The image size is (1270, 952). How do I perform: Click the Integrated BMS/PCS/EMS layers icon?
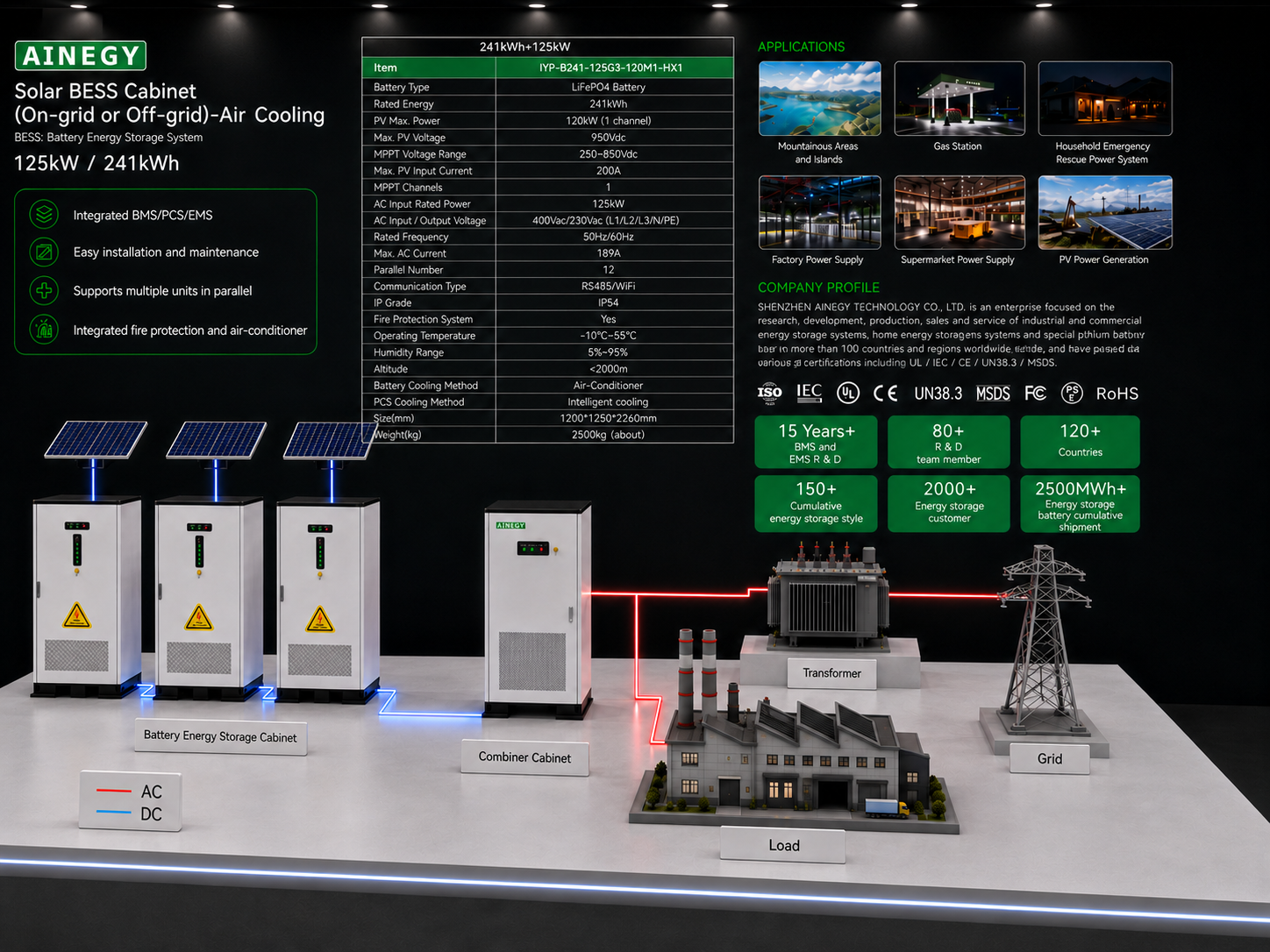click(44, 215)
